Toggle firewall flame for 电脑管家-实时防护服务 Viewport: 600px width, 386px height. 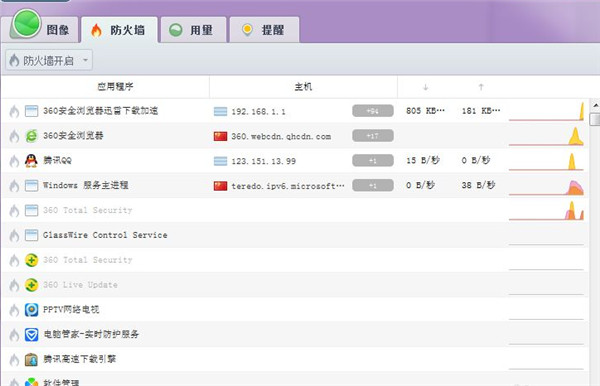click(x=14, y=335)
